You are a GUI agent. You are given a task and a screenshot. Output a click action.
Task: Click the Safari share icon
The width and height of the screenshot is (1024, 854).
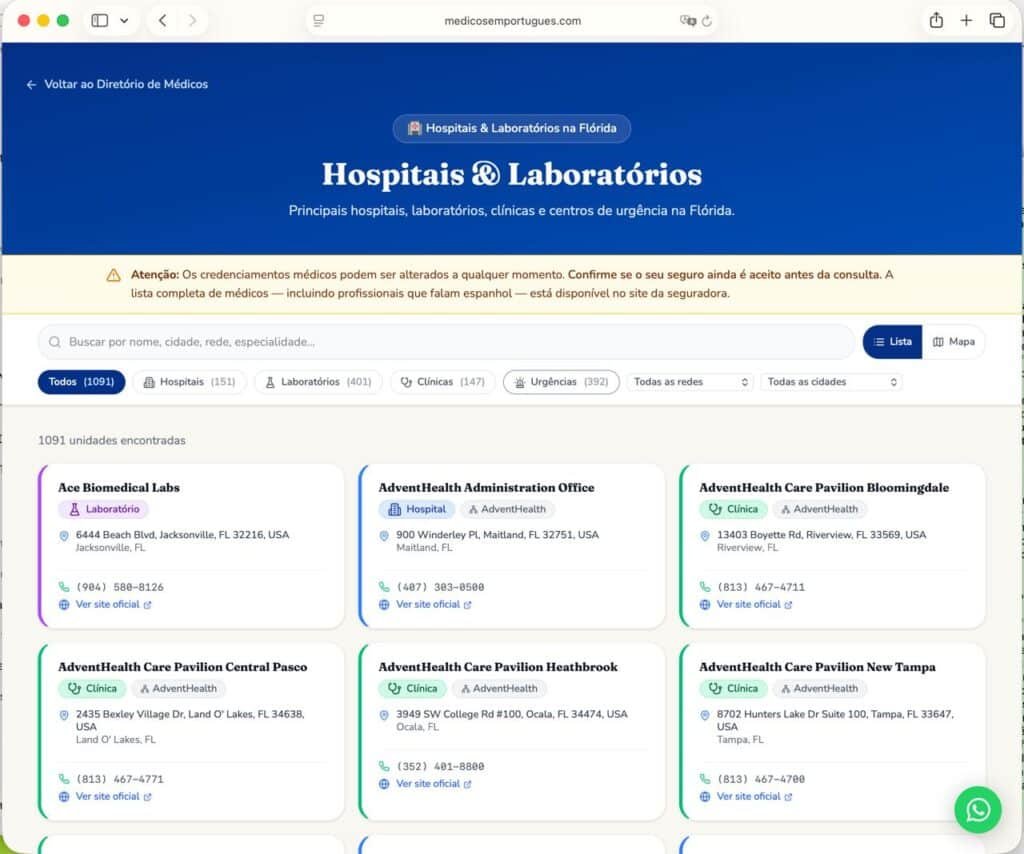pos(936,20)
